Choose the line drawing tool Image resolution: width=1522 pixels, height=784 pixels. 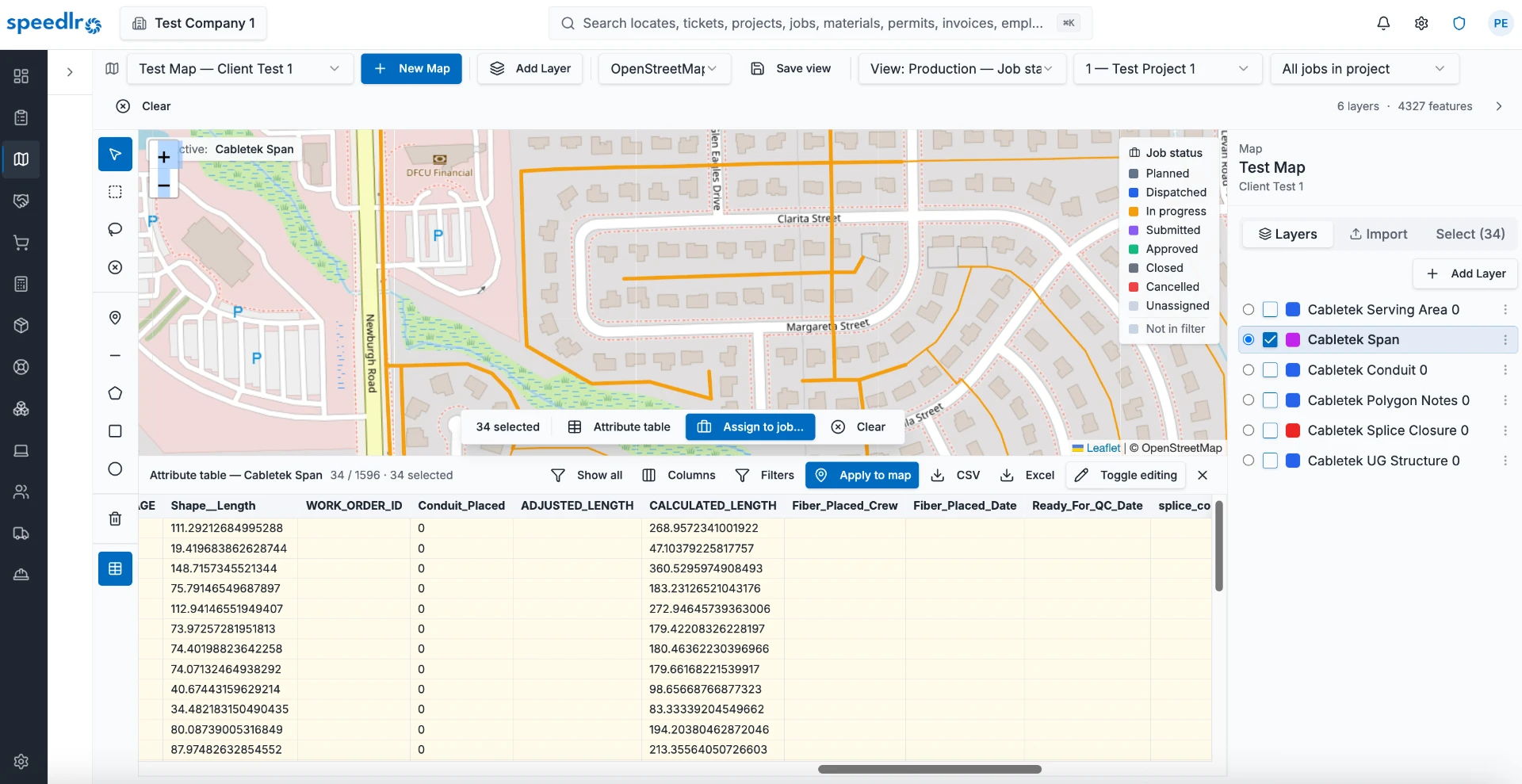115,355
